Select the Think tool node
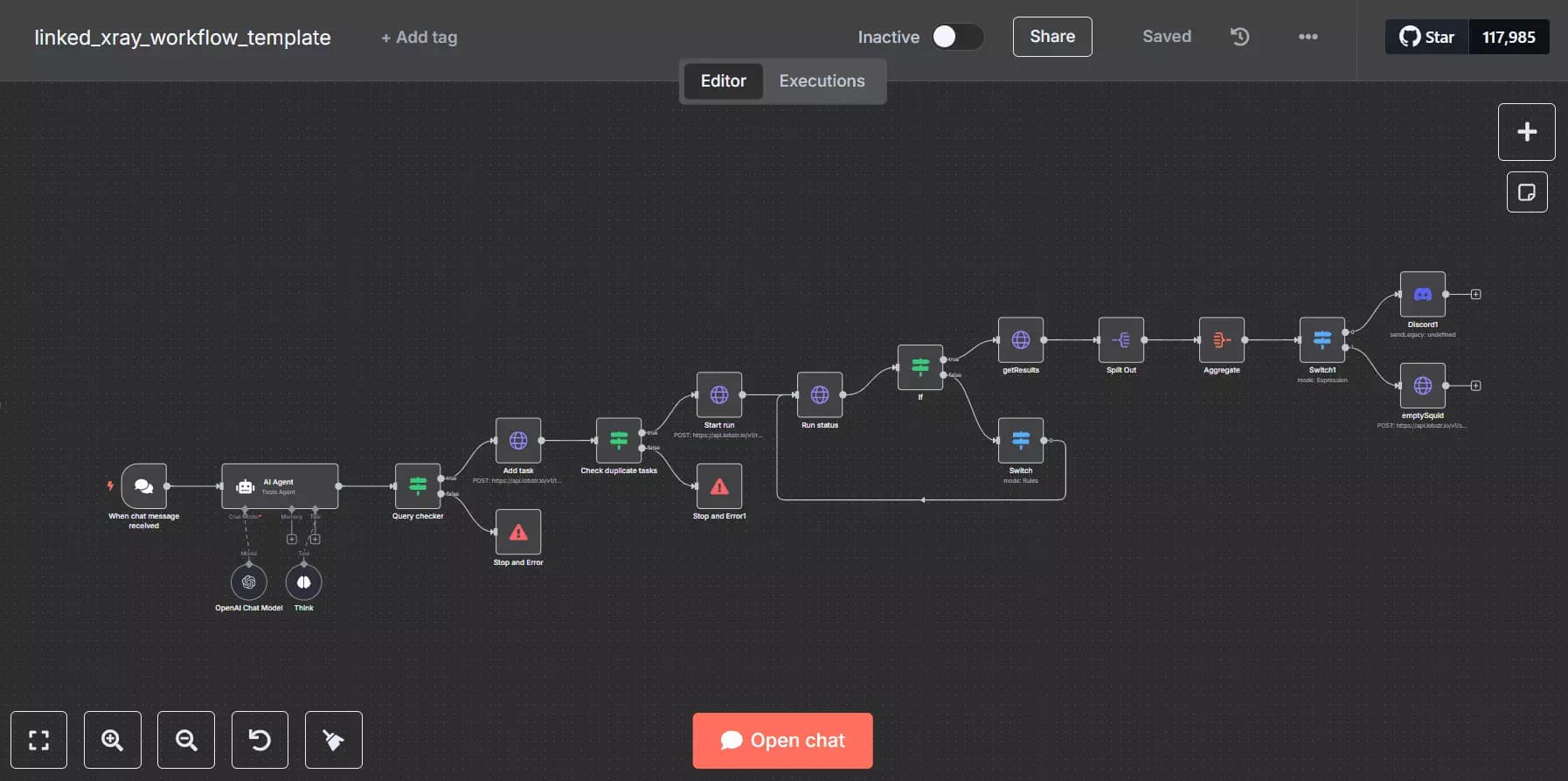1568x781 pixels. click(304, 582)
